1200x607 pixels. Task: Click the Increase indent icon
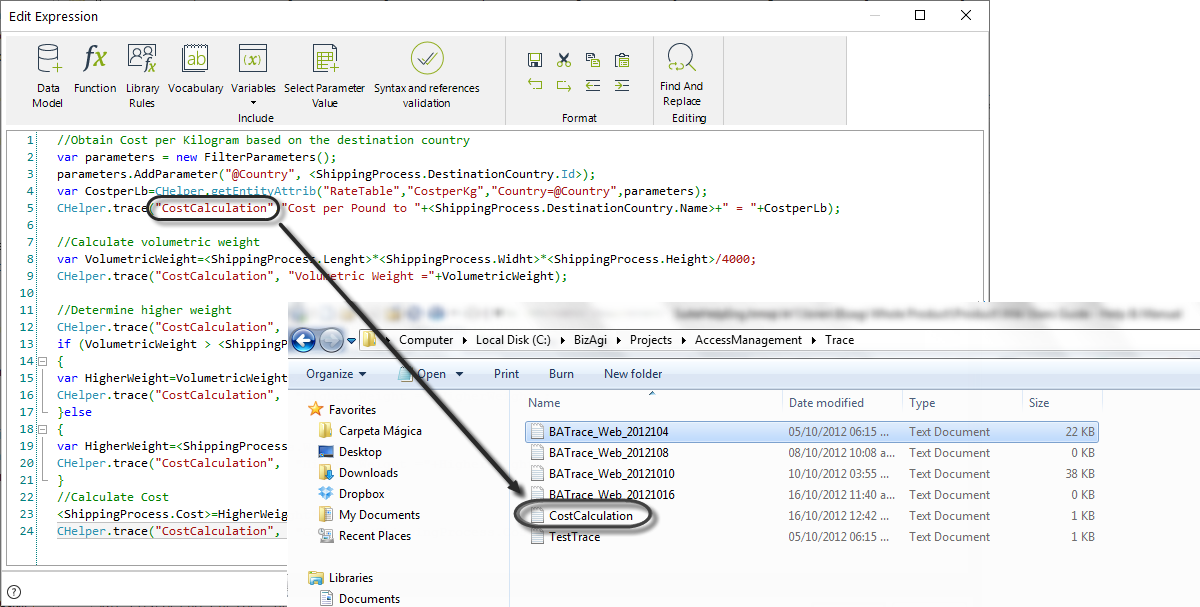point(622,86)
